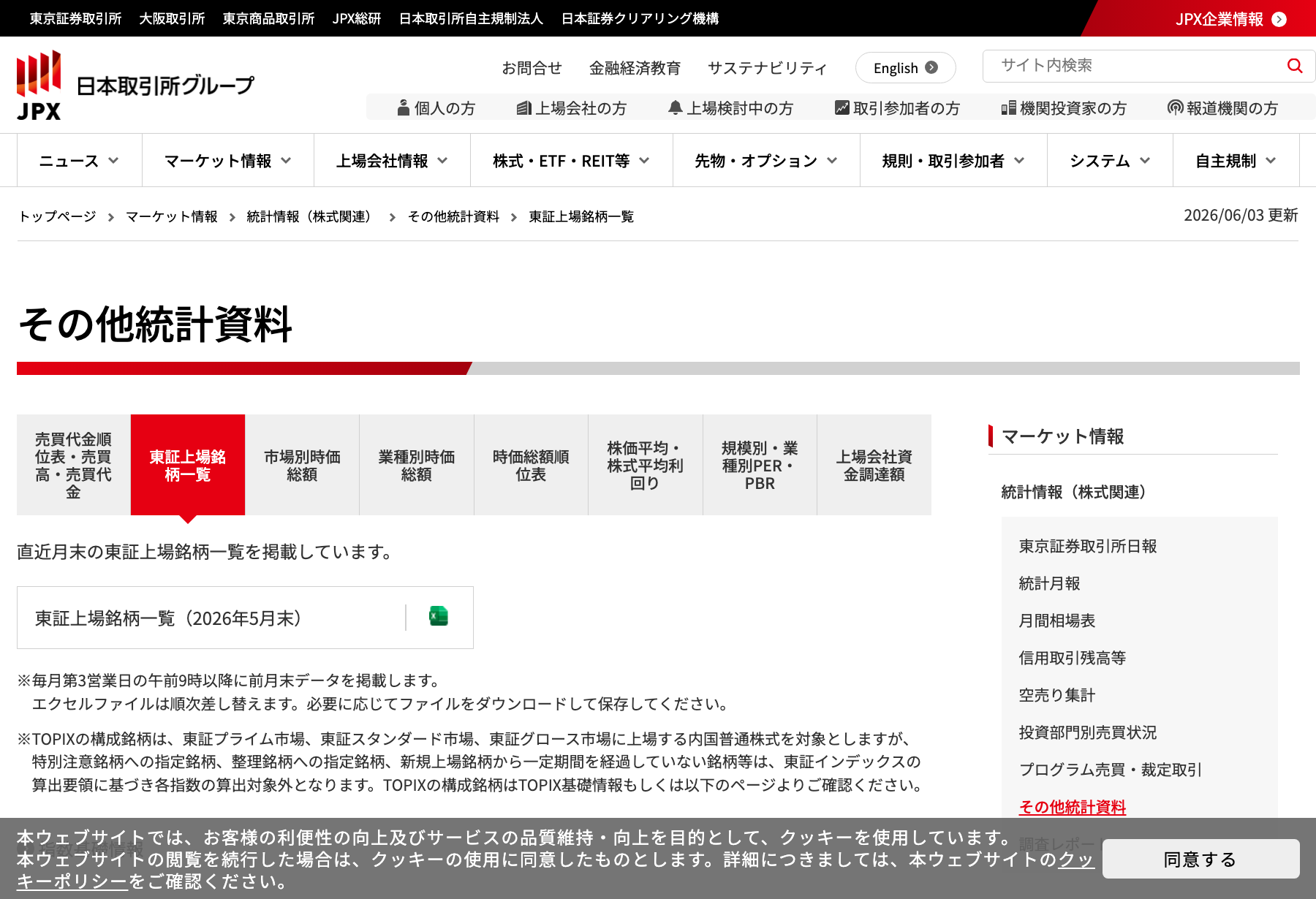This screenshot has height=899, width=1316.
Task: Expand the マーケット情報 dropdown
Action: 228,161
